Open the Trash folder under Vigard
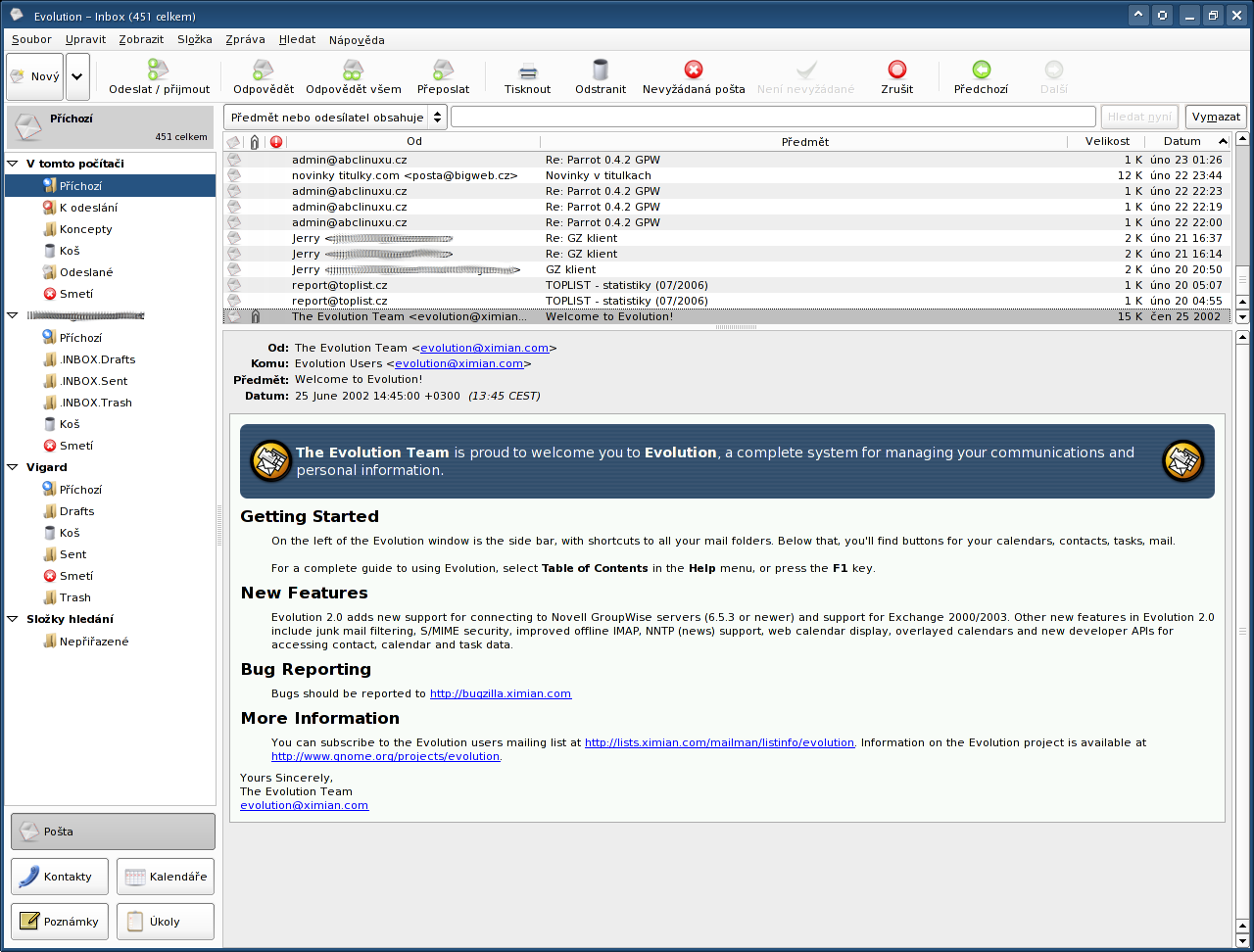 tap(75, 597)
